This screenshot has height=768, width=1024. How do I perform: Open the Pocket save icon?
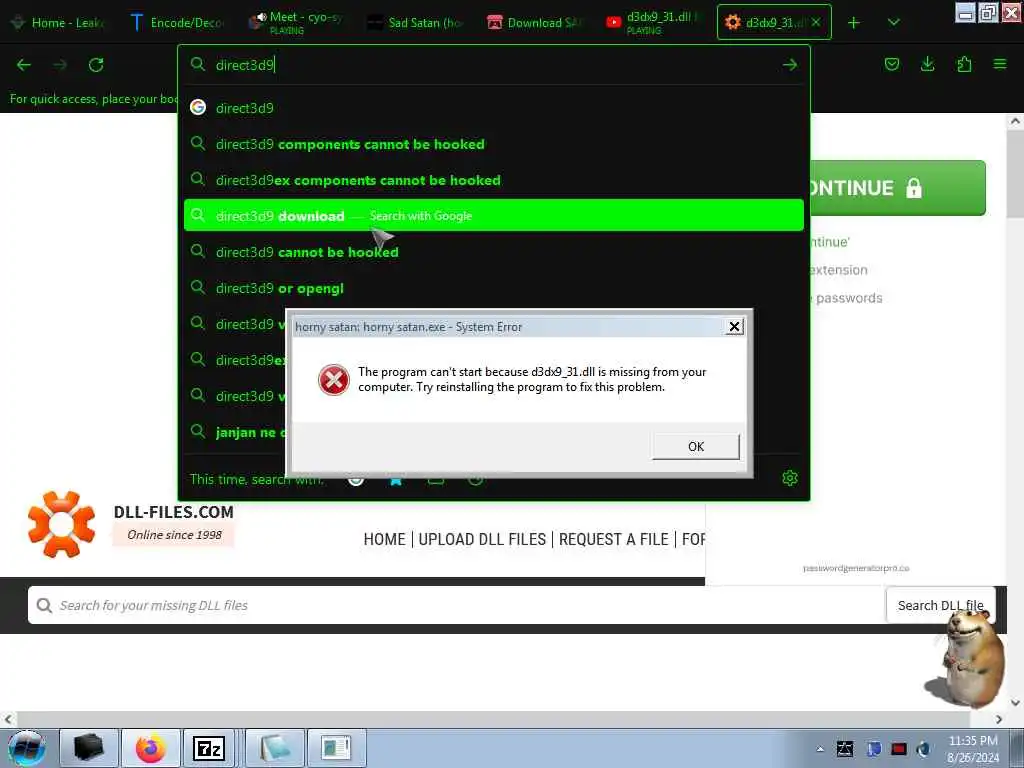(891, 64)
